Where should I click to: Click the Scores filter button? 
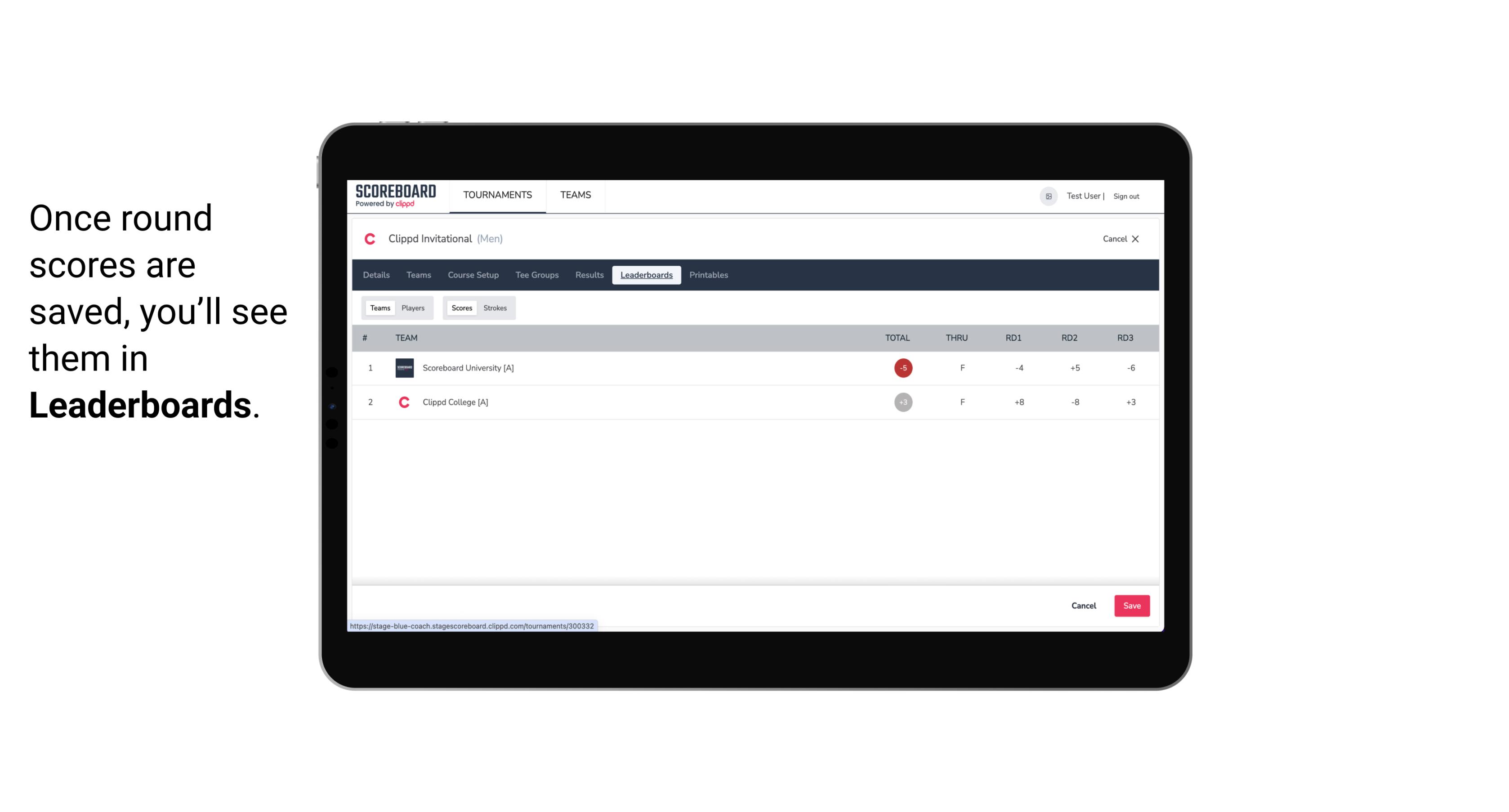click(462, 308)
